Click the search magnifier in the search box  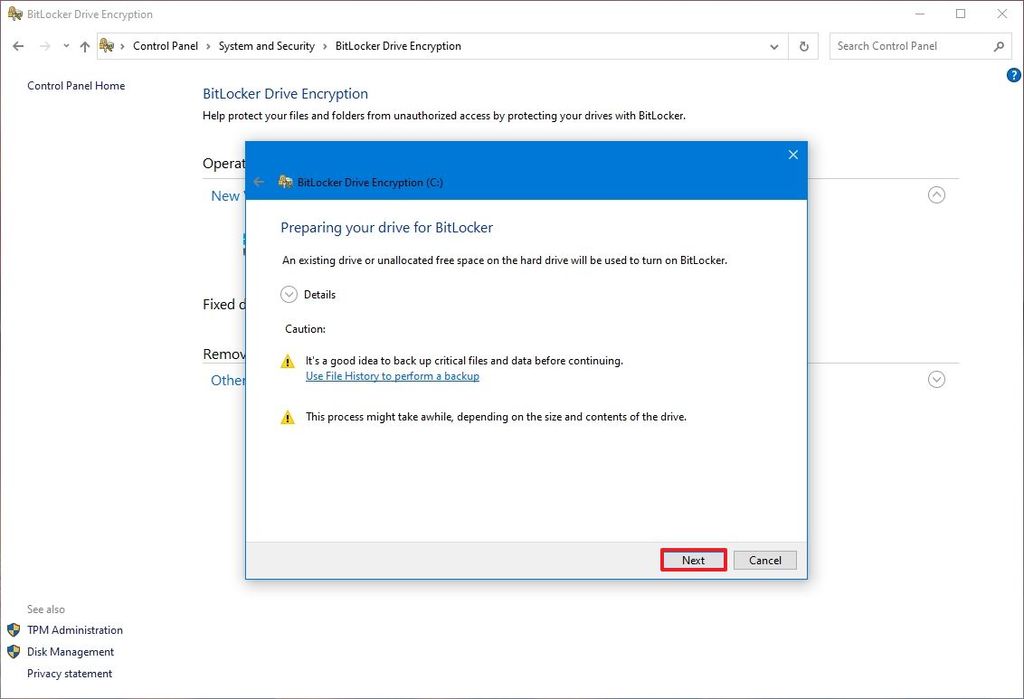click(x=1000, y=46)
